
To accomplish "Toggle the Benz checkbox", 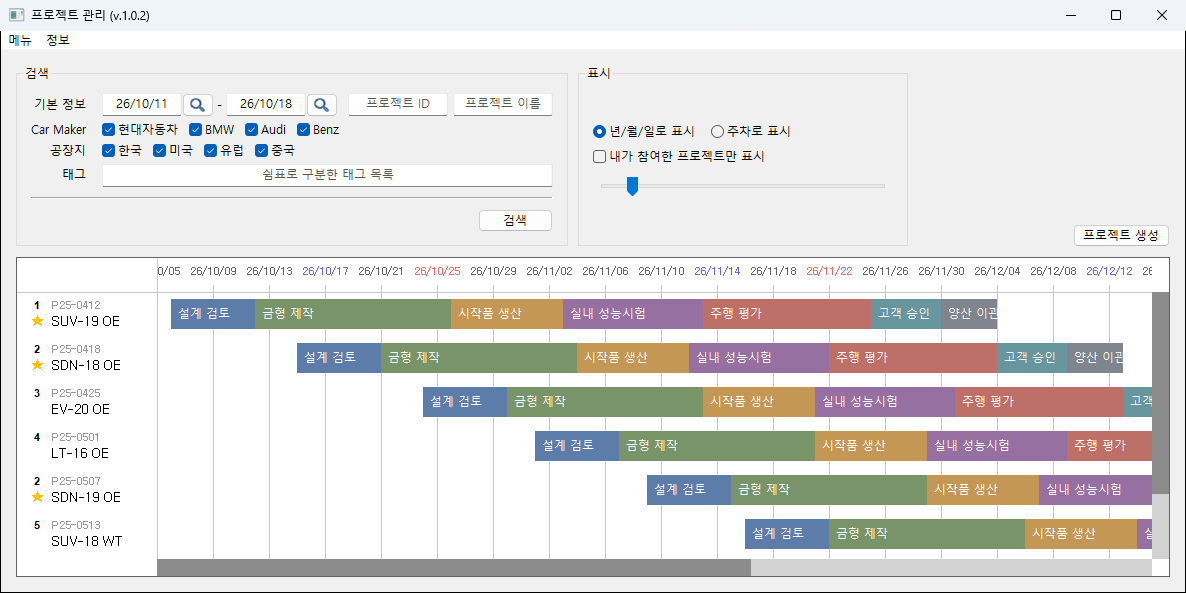I will [303, 129].
